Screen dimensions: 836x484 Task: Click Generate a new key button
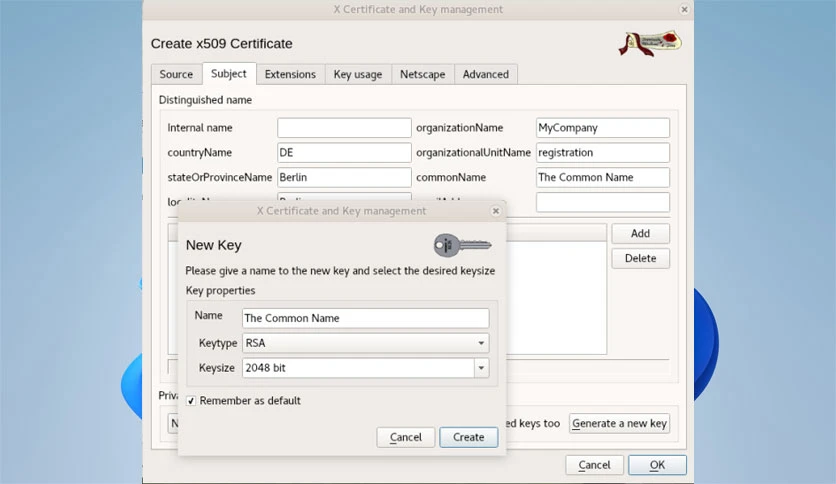[620, 423]
